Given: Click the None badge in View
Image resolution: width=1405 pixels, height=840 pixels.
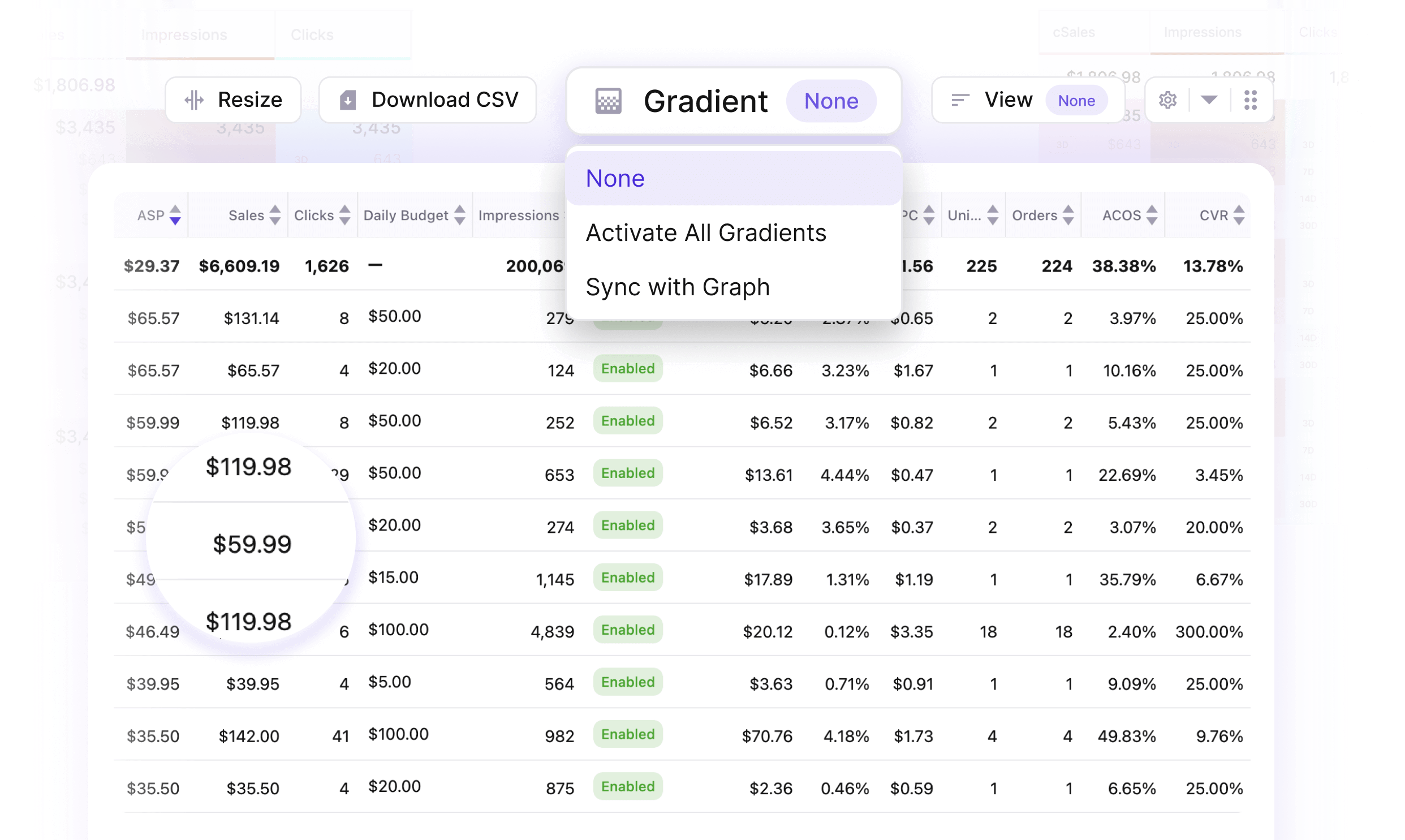Looking at the screenshot, I should pos(1076,101).
